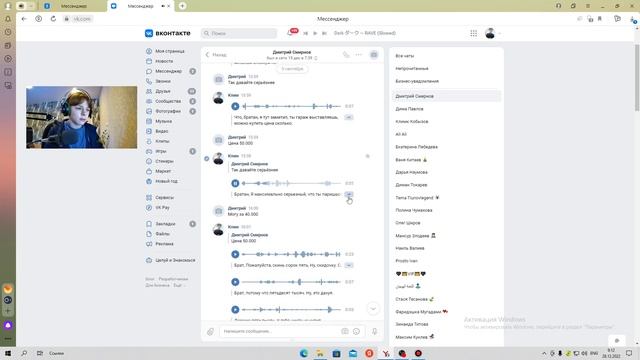640x360 pixels.
Task: Pause the currently playing voice message
Action: pyautogui.click(x=235, y=183)
